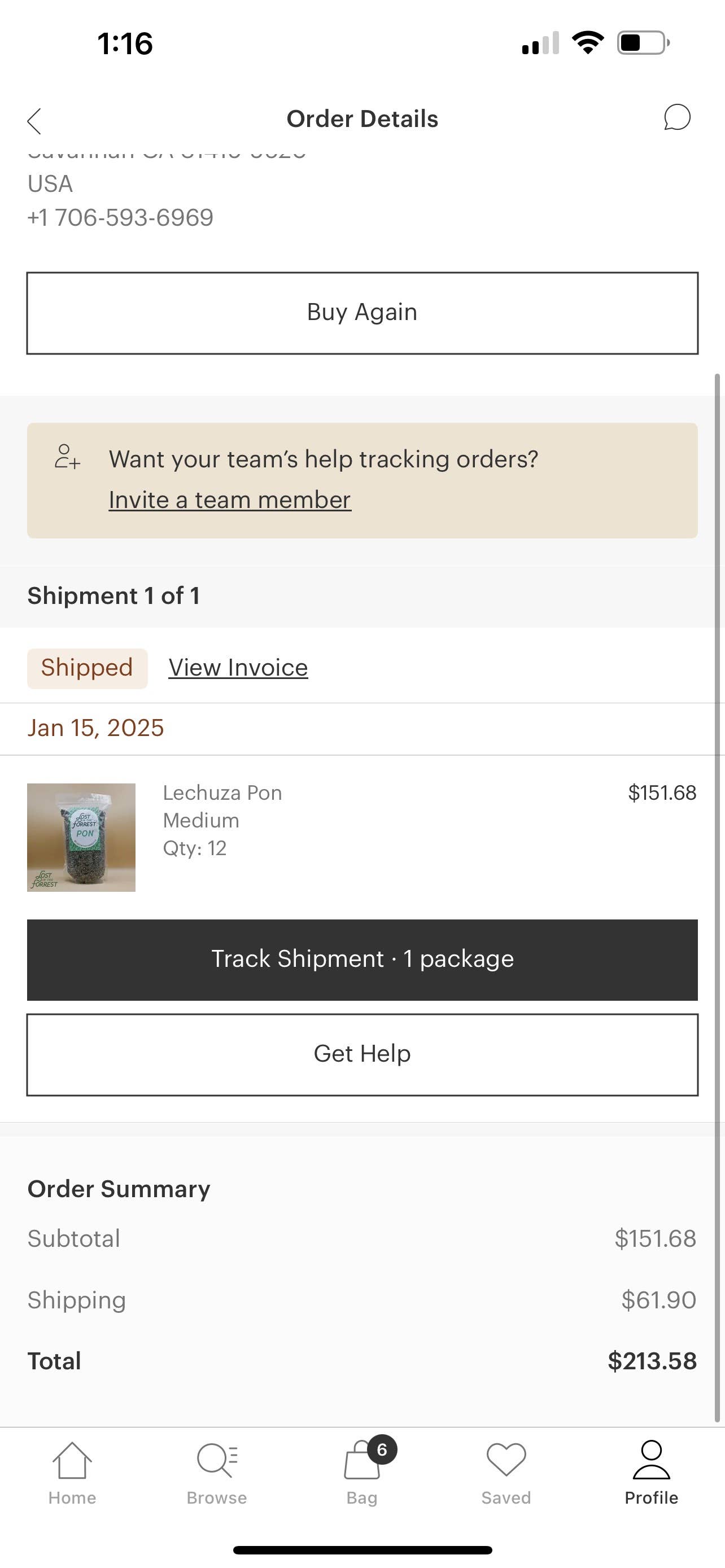Tap the Shipped status badge

[x=87, y=668]
